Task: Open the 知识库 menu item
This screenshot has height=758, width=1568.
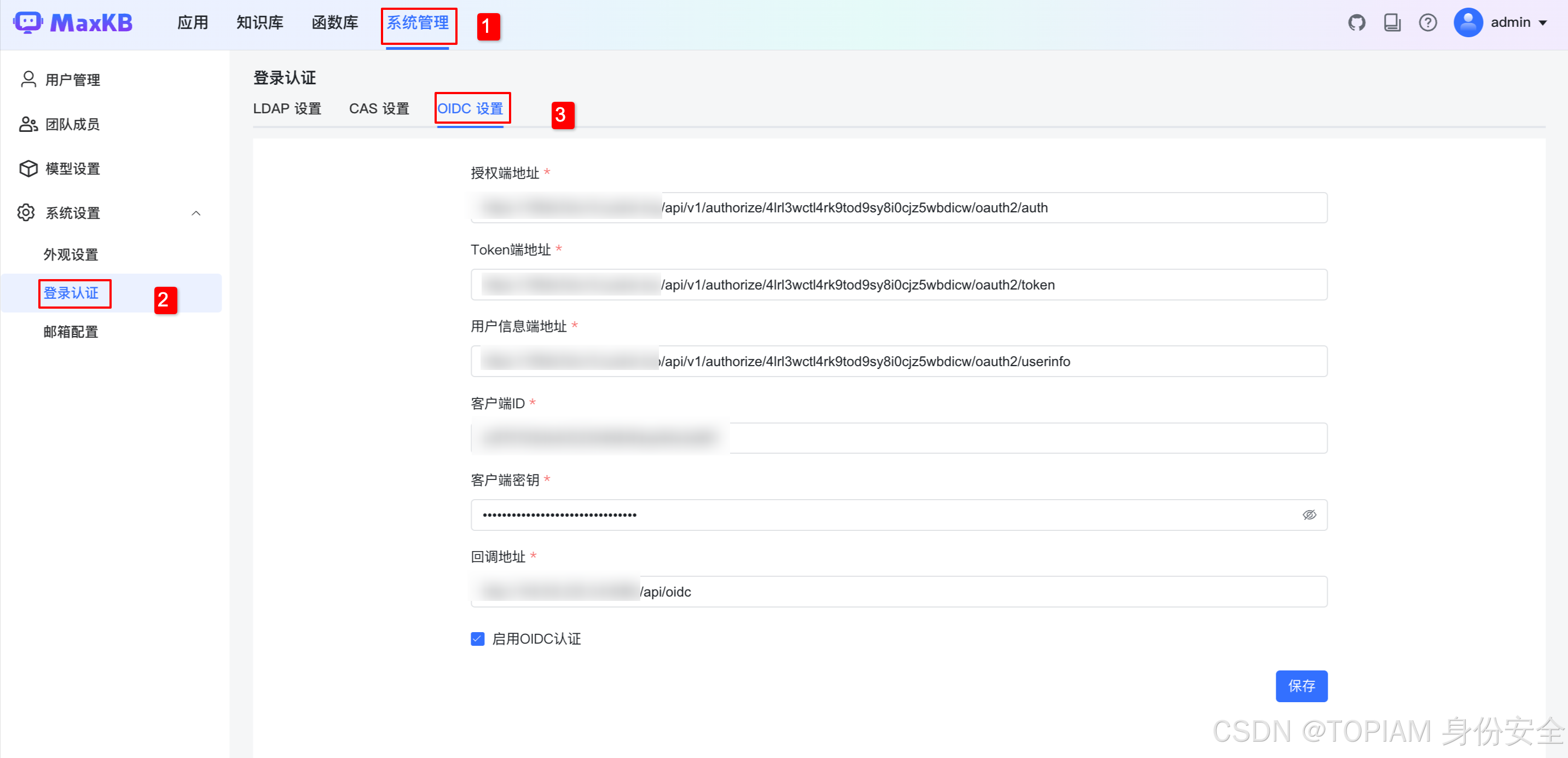Action: (259, 22)
